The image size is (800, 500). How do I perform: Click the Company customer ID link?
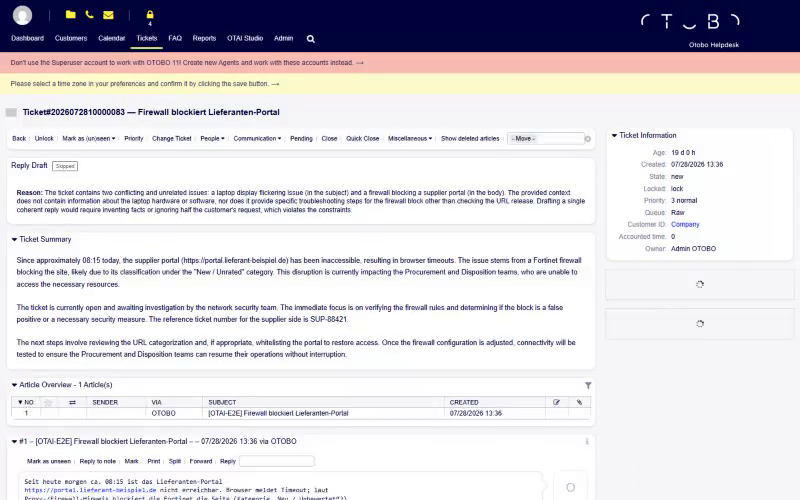(x=685, y=224)
